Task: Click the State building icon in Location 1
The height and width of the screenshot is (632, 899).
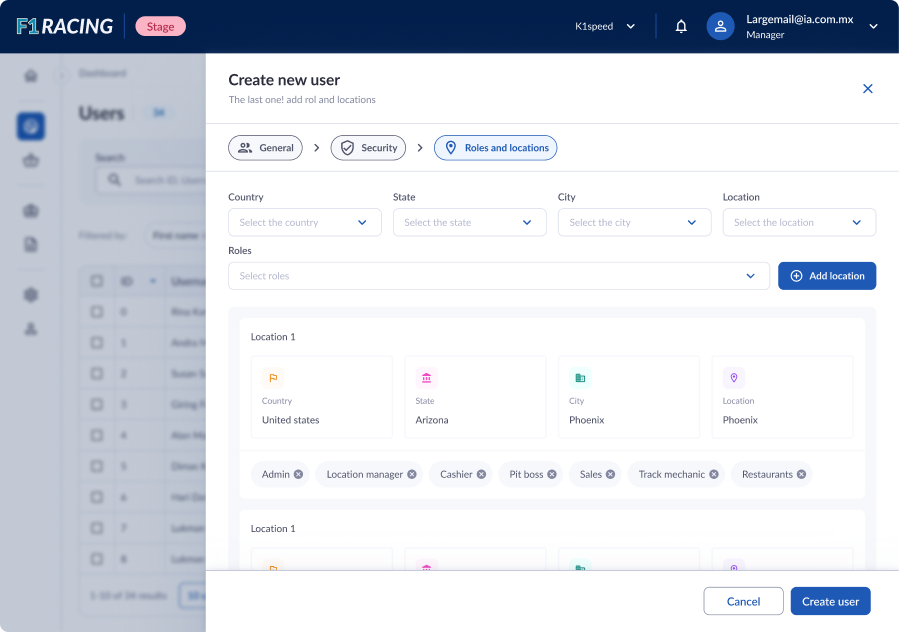Action: click(x=427, y=378)
